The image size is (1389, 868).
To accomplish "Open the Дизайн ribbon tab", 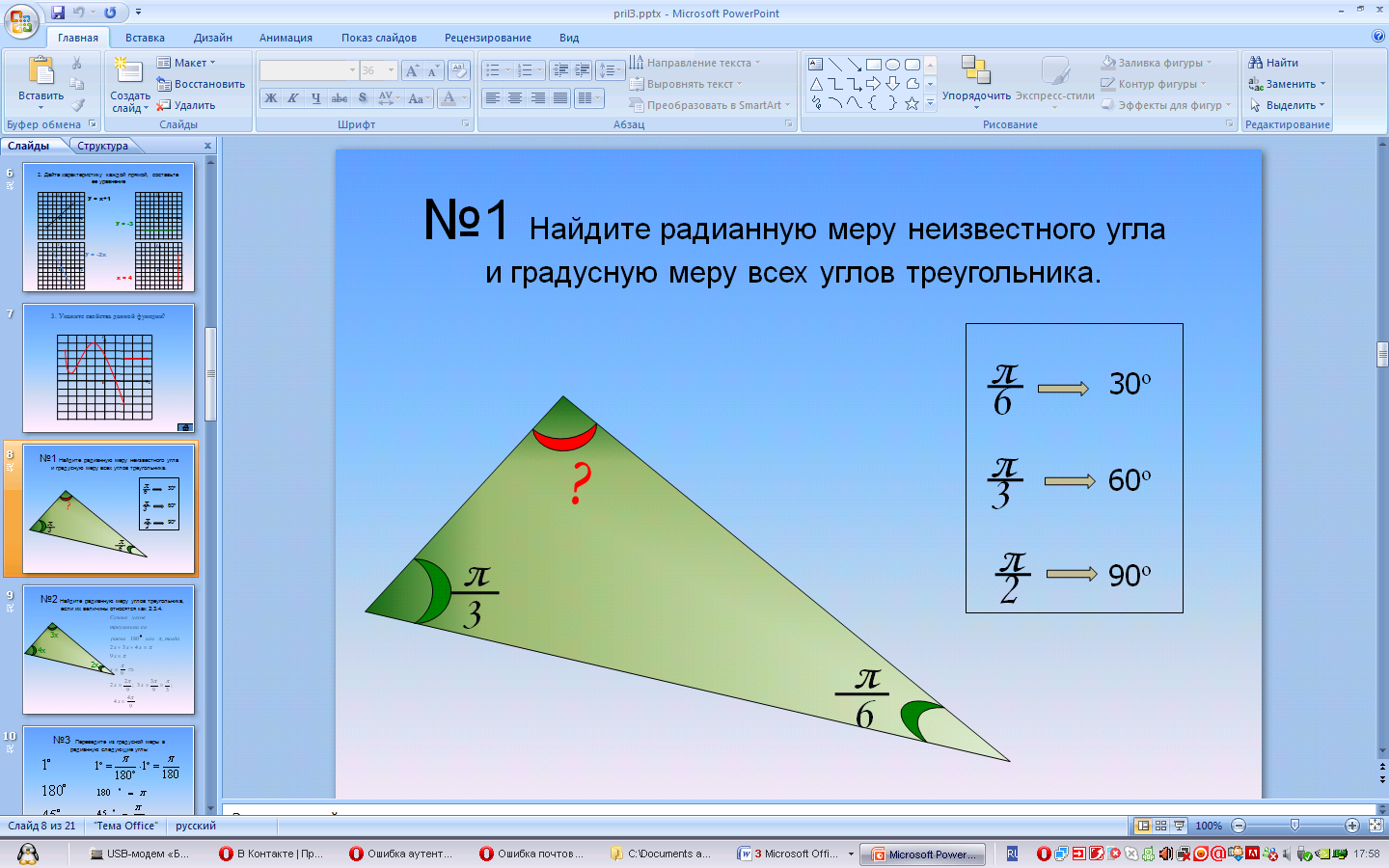I will (x=213, y=38).
